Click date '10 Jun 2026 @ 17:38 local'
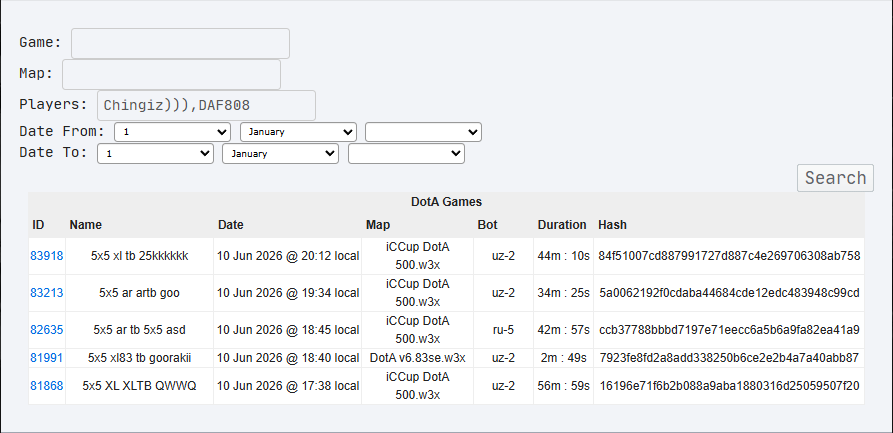 pos(288,386)
